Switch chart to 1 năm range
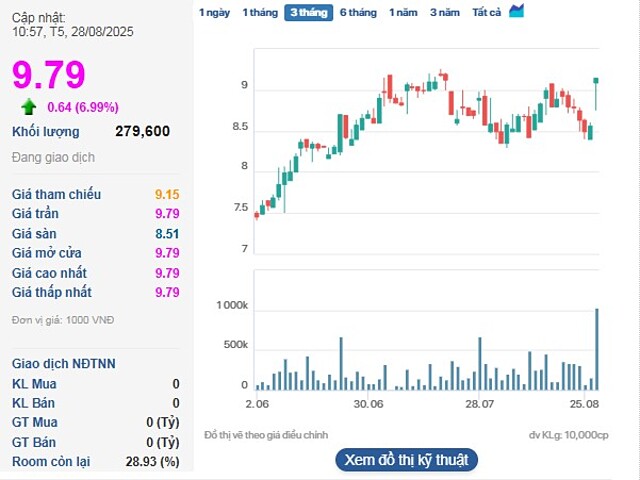Screen dimensions: 640x480 [x=404, y=12]
